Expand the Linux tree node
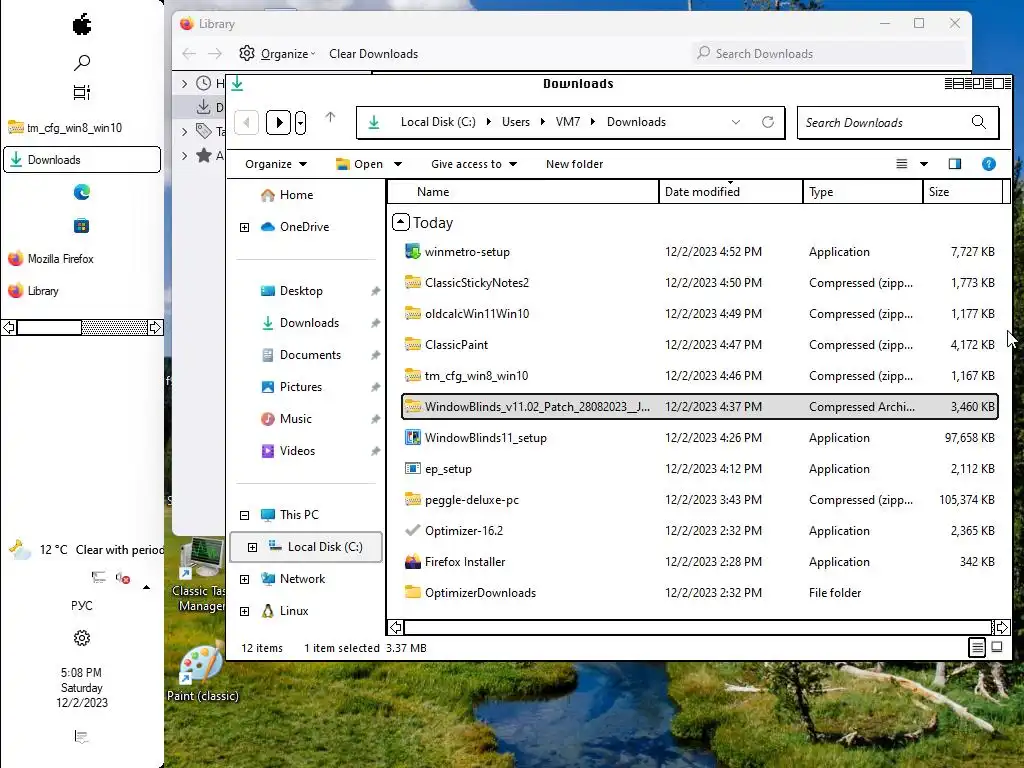 (x=244, y=611)
